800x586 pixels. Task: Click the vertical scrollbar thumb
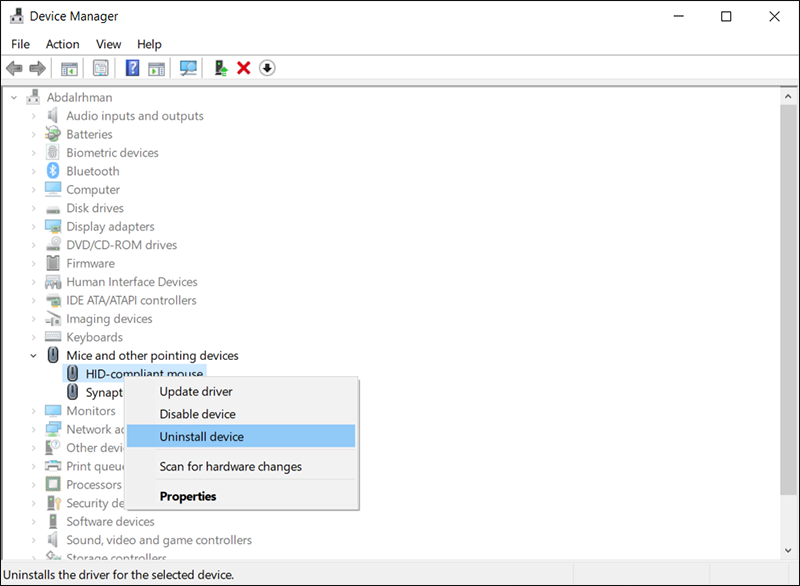click(x=788, y=299)
